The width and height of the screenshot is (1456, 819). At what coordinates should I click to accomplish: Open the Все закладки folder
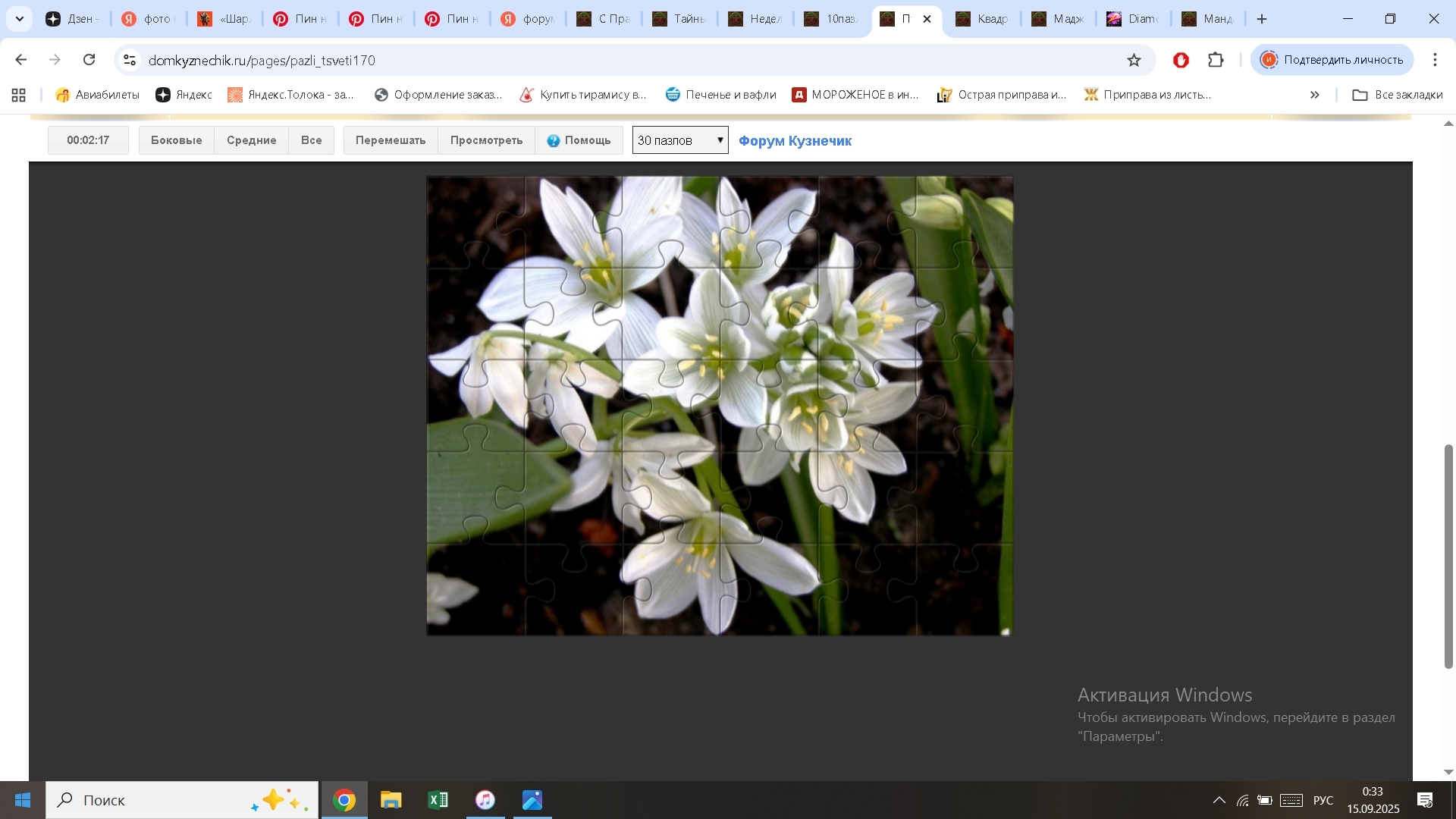coord(1398,95)
